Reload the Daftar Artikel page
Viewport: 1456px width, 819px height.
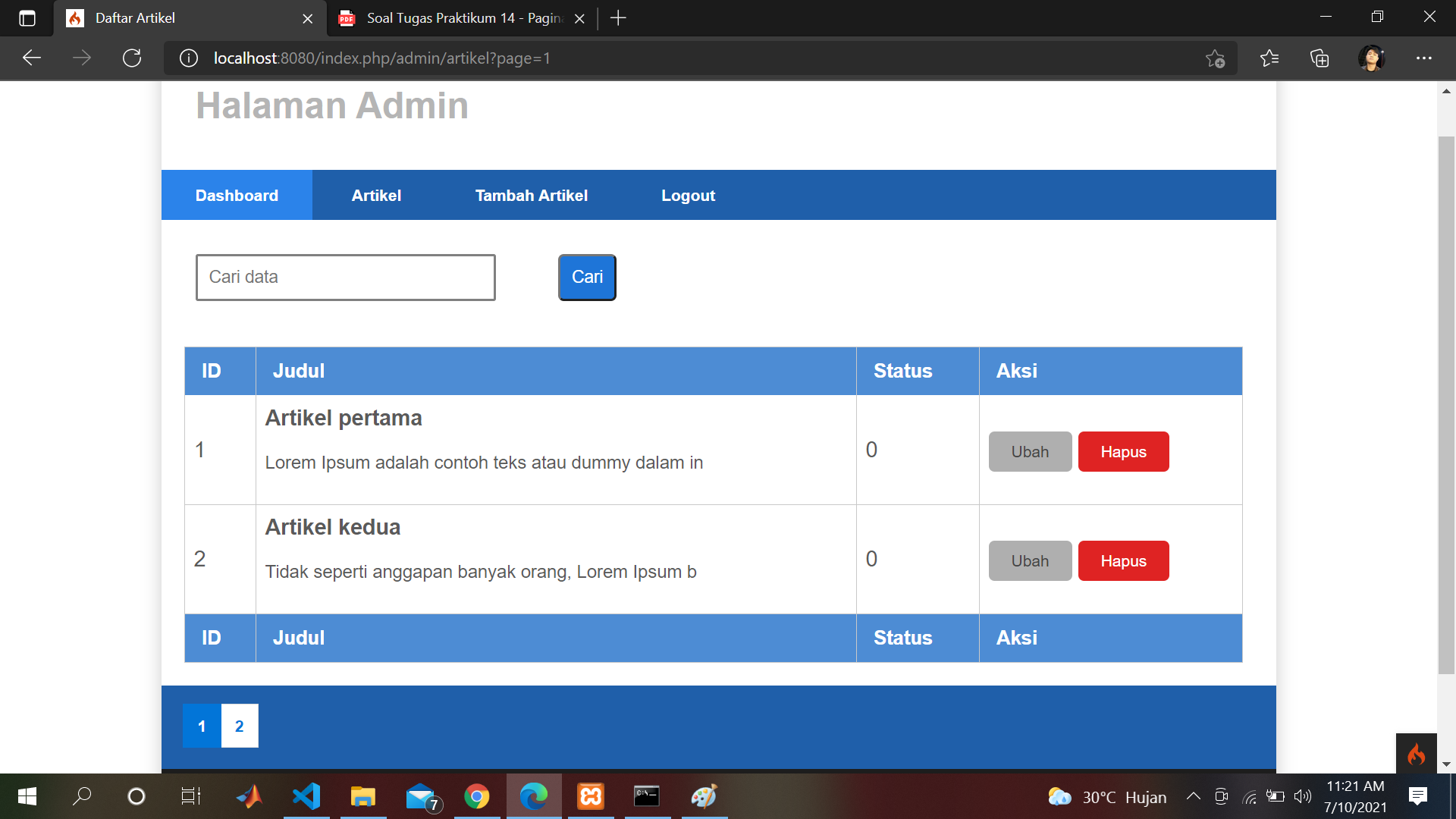point(132,58)
